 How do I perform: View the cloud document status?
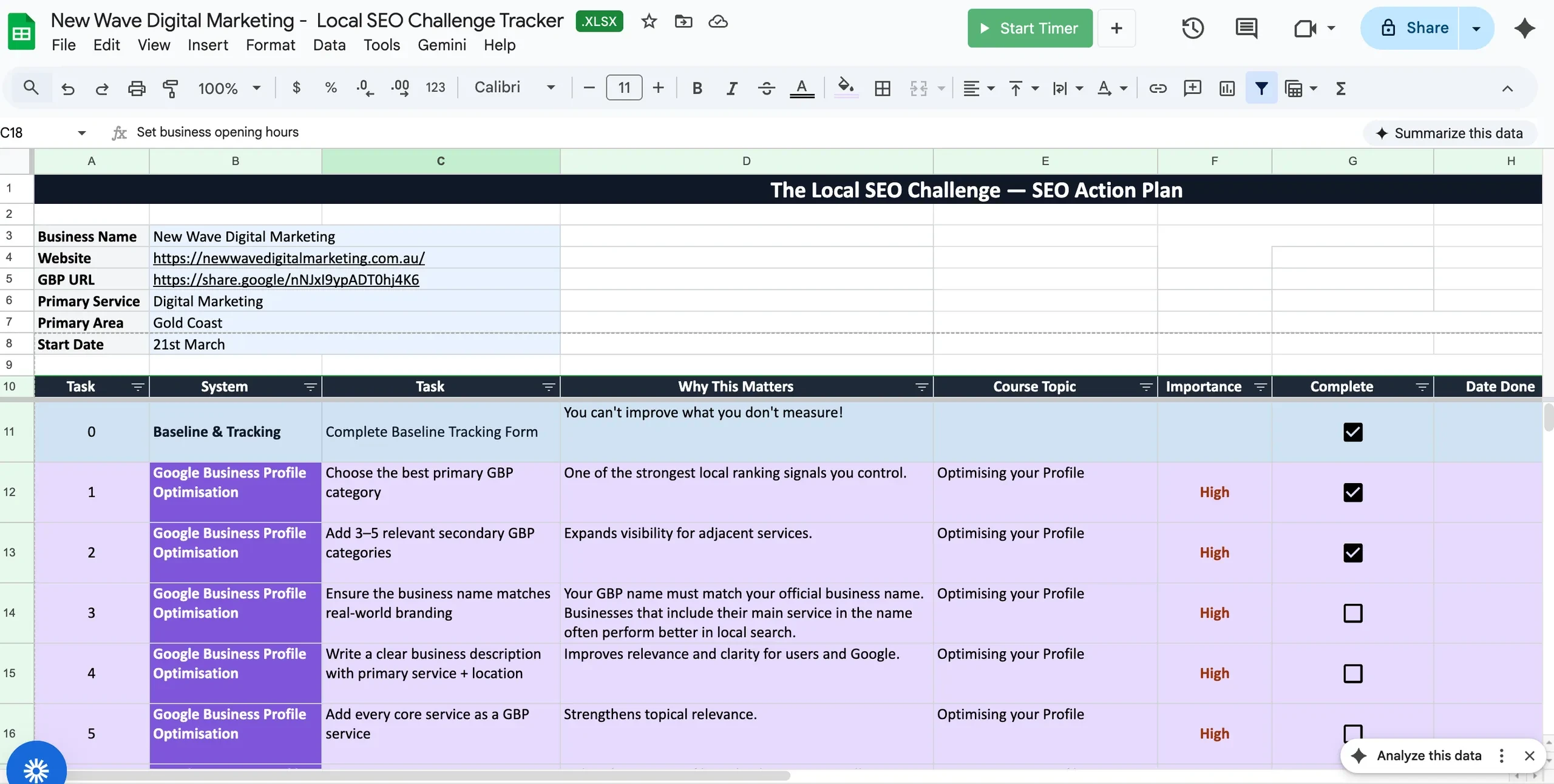coord(718,22)
